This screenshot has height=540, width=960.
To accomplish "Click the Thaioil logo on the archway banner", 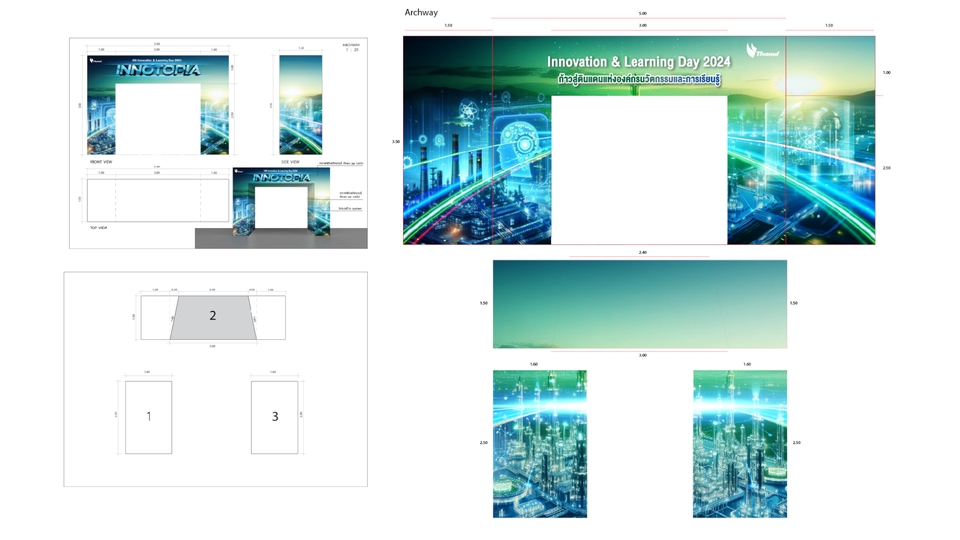I will (x=762, y=51).
